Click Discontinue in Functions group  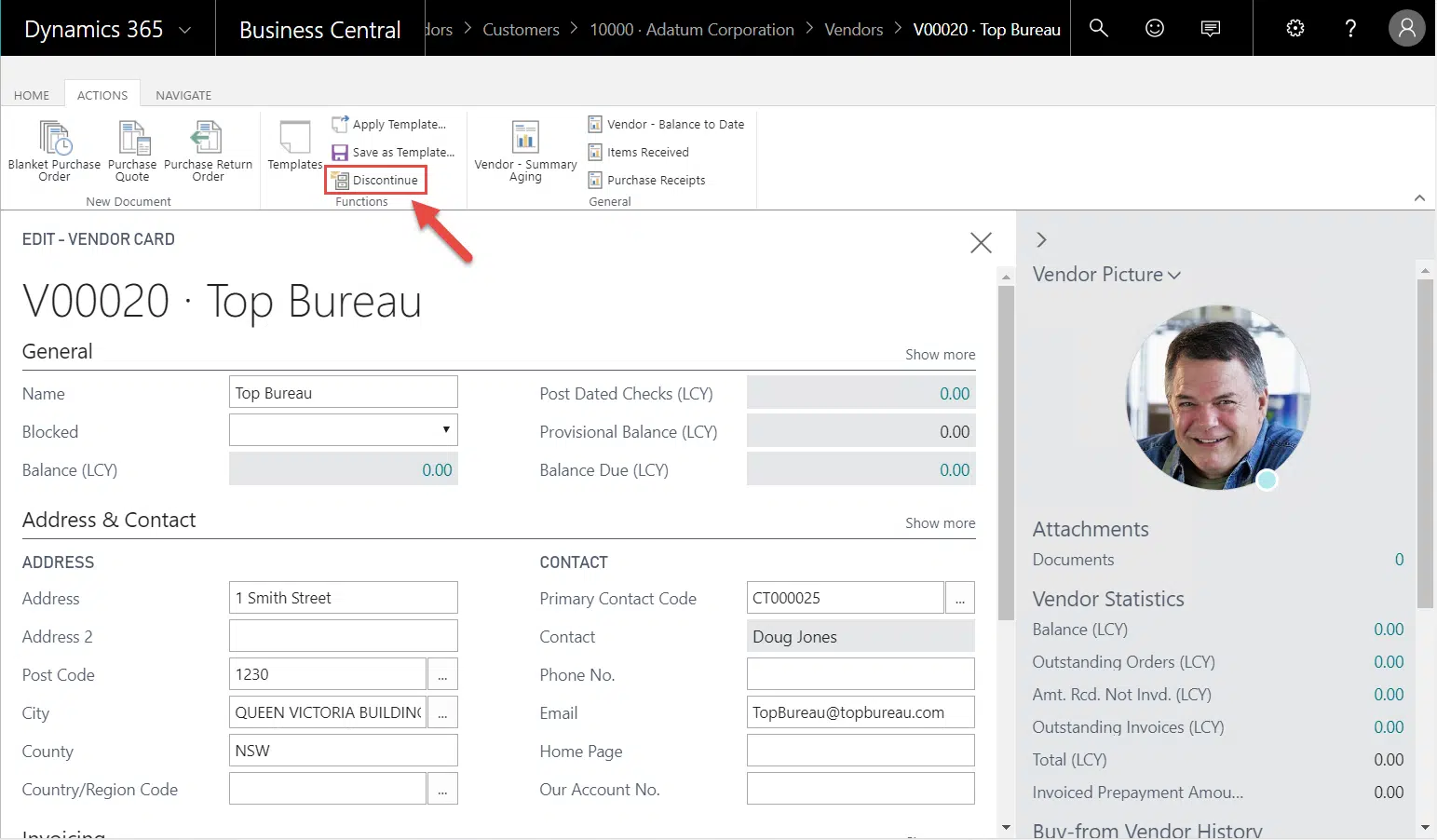click(377, 180)
